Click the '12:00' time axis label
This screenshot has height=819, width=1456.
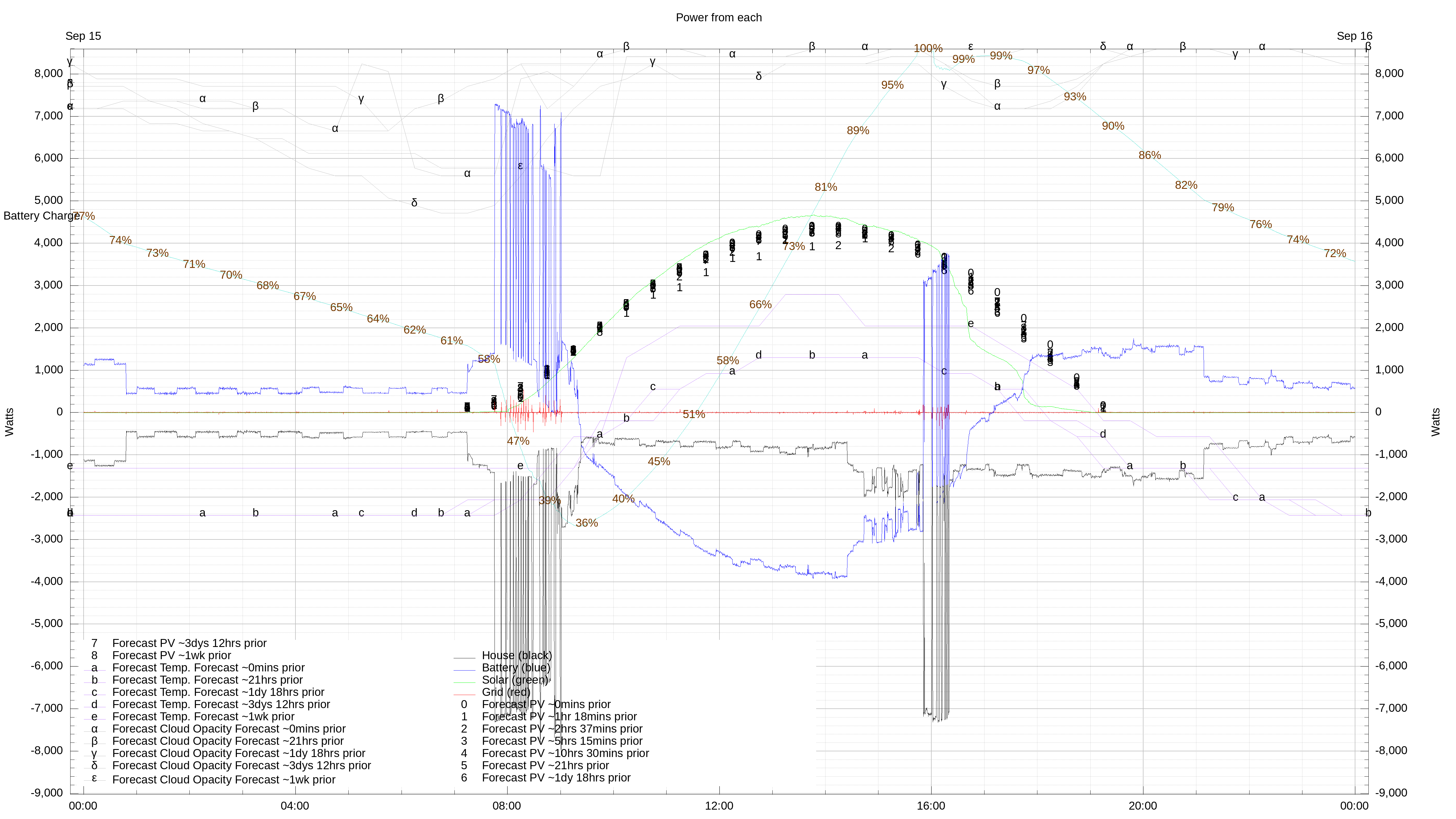point(719,806)
